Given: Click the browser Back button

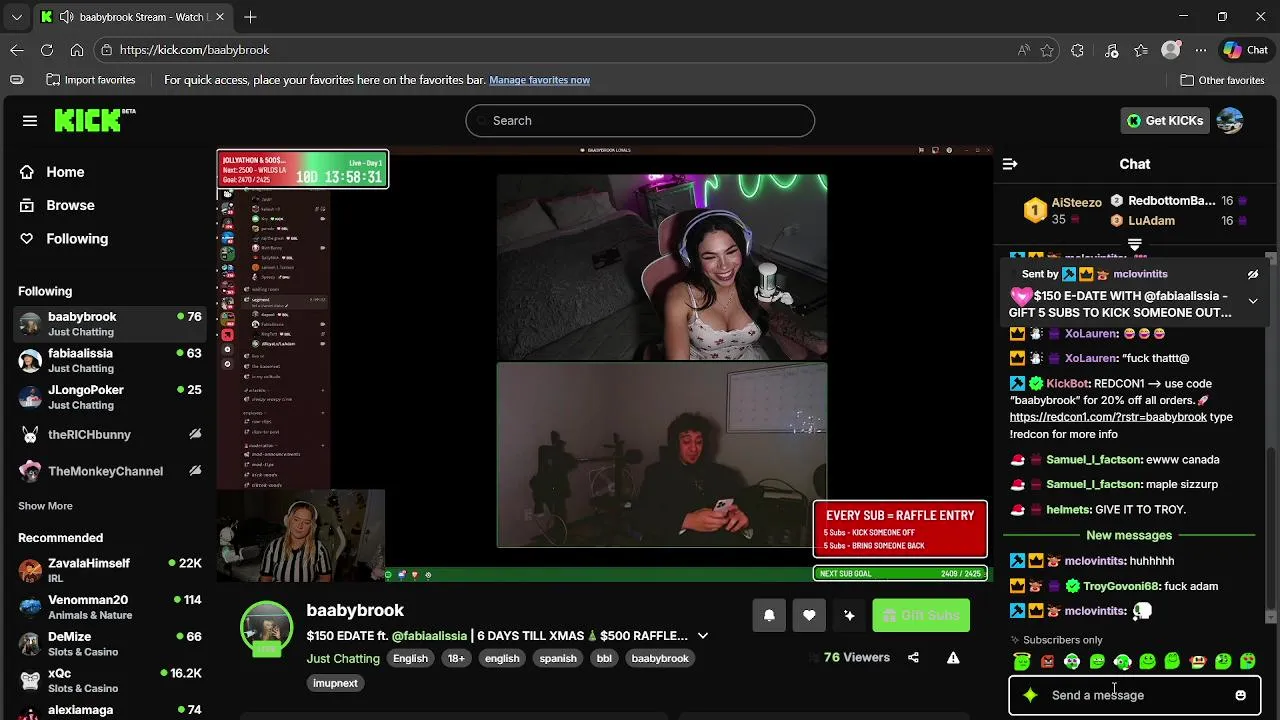Looking at the screenshot, I should click(17, 50).
